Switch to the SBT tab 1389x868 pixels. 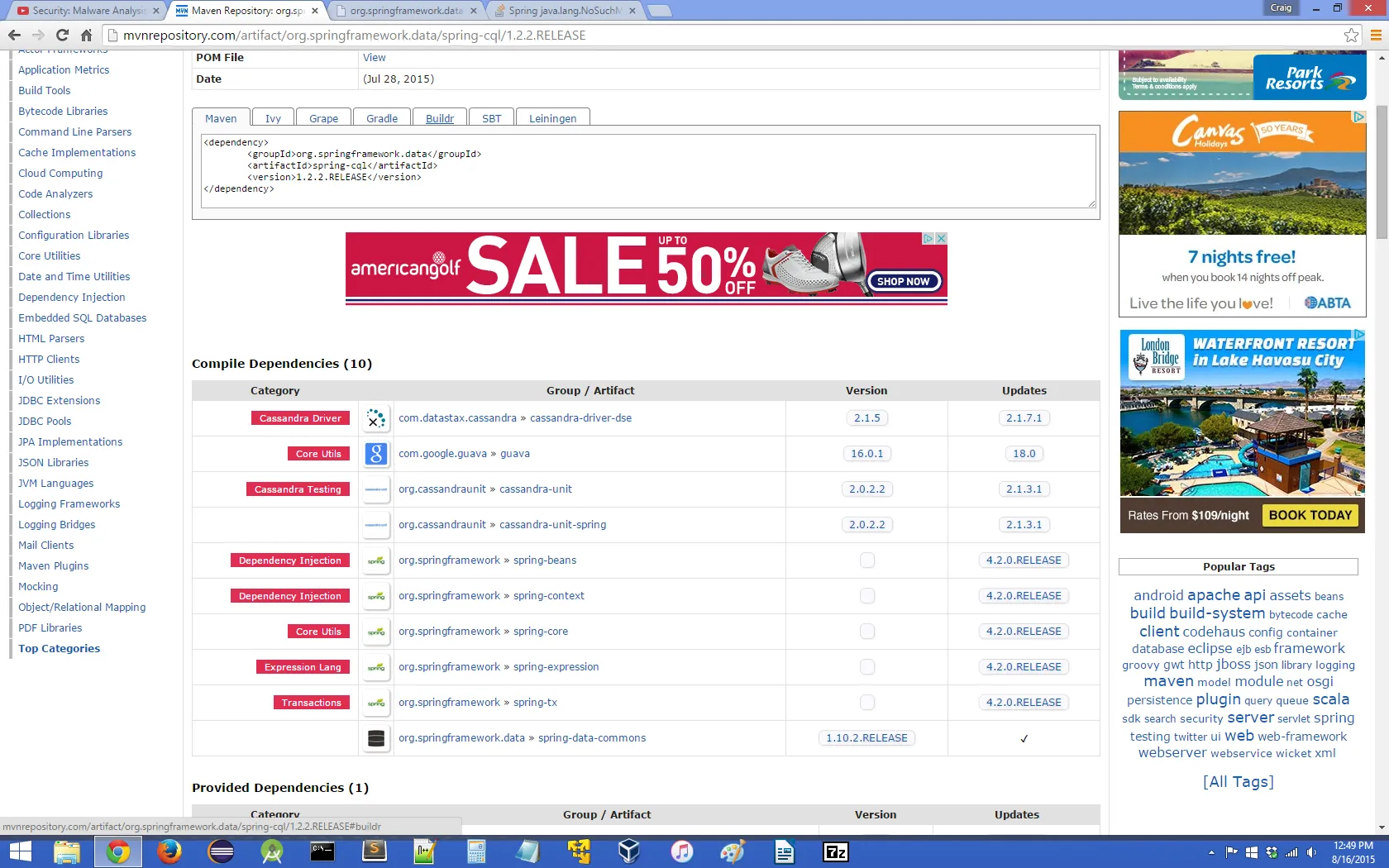(x=491, y=118)
